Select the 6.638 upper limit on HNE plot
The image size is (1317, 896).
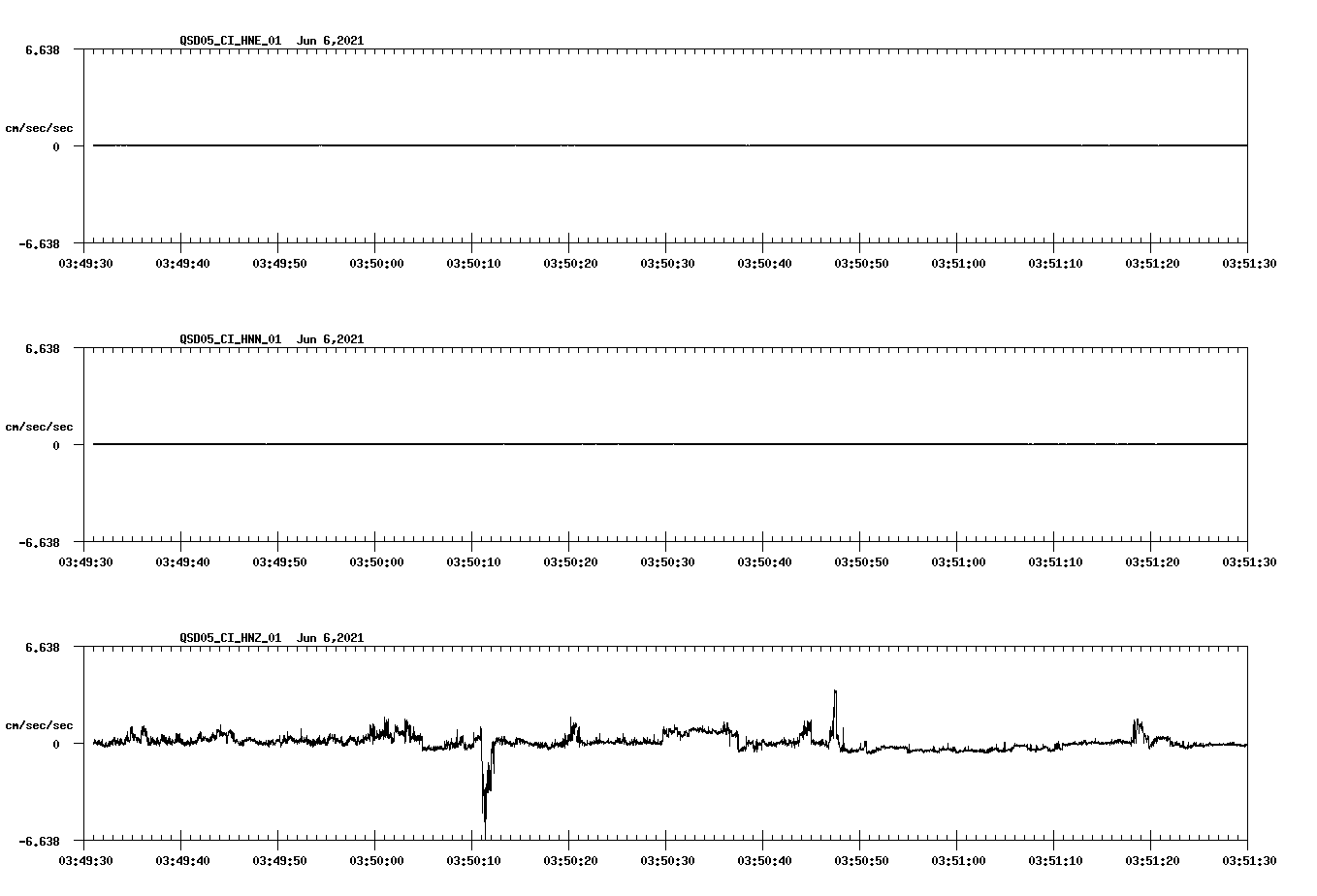[43, 49]
